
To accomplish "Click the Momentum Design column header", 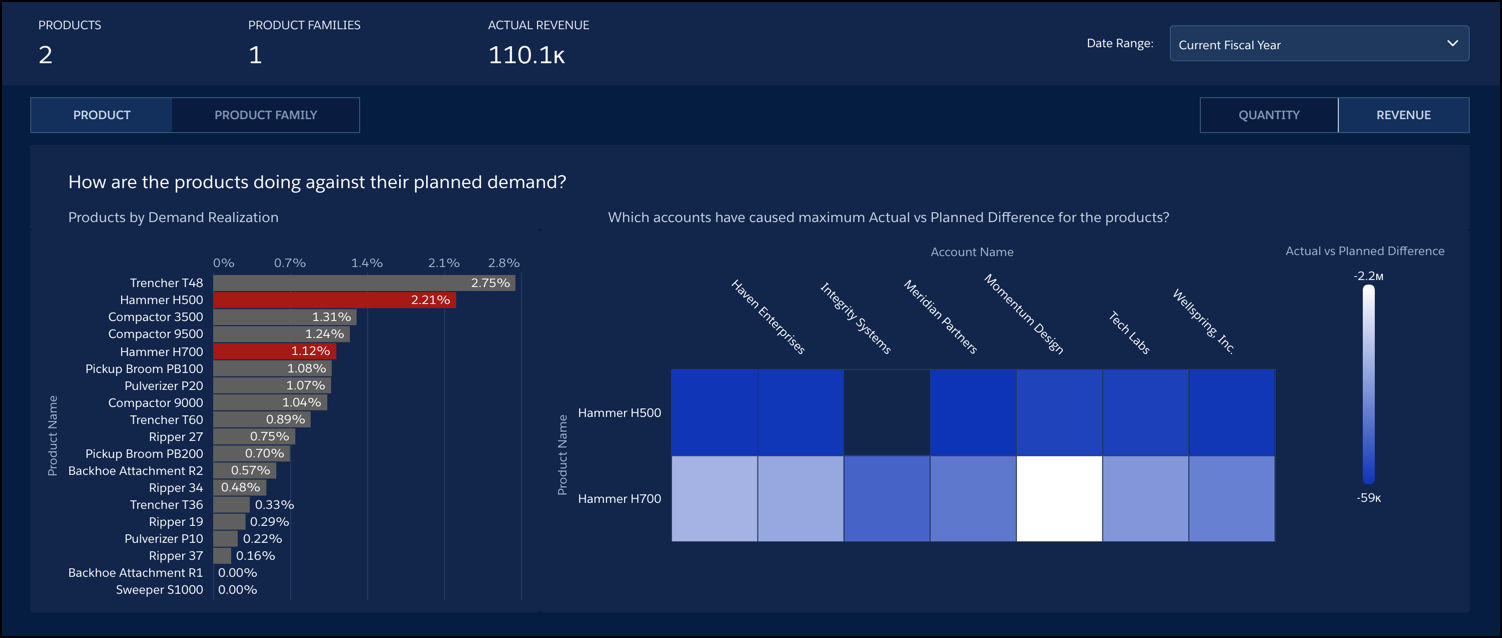I will coord(1024,314).
